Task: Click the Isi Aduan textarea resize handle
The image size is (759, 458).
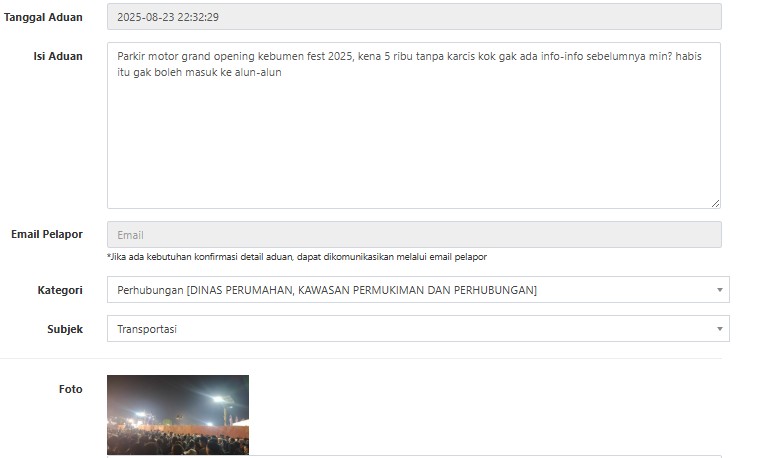Action: pos(715,204)
